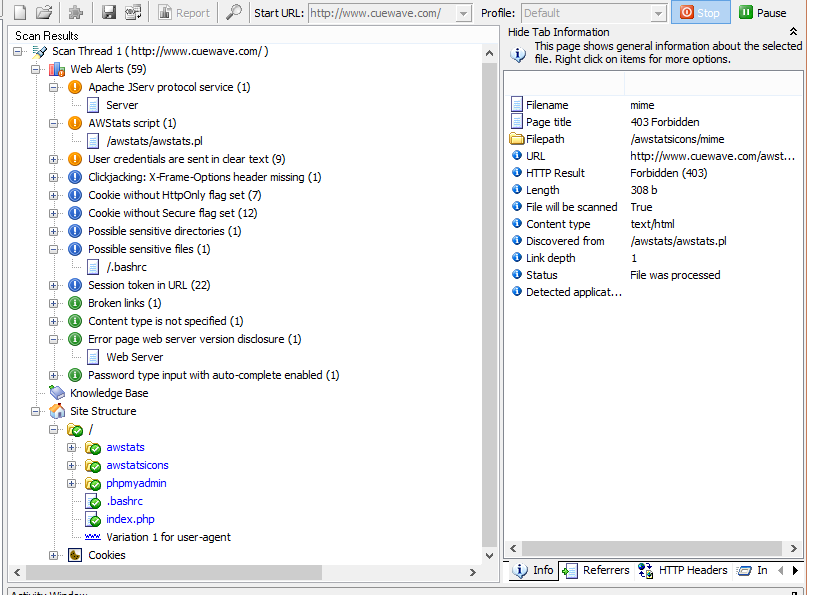Viewport: 823px width, 595px height.
Task: Open the partially shown In tab
Action: (752, 570)
